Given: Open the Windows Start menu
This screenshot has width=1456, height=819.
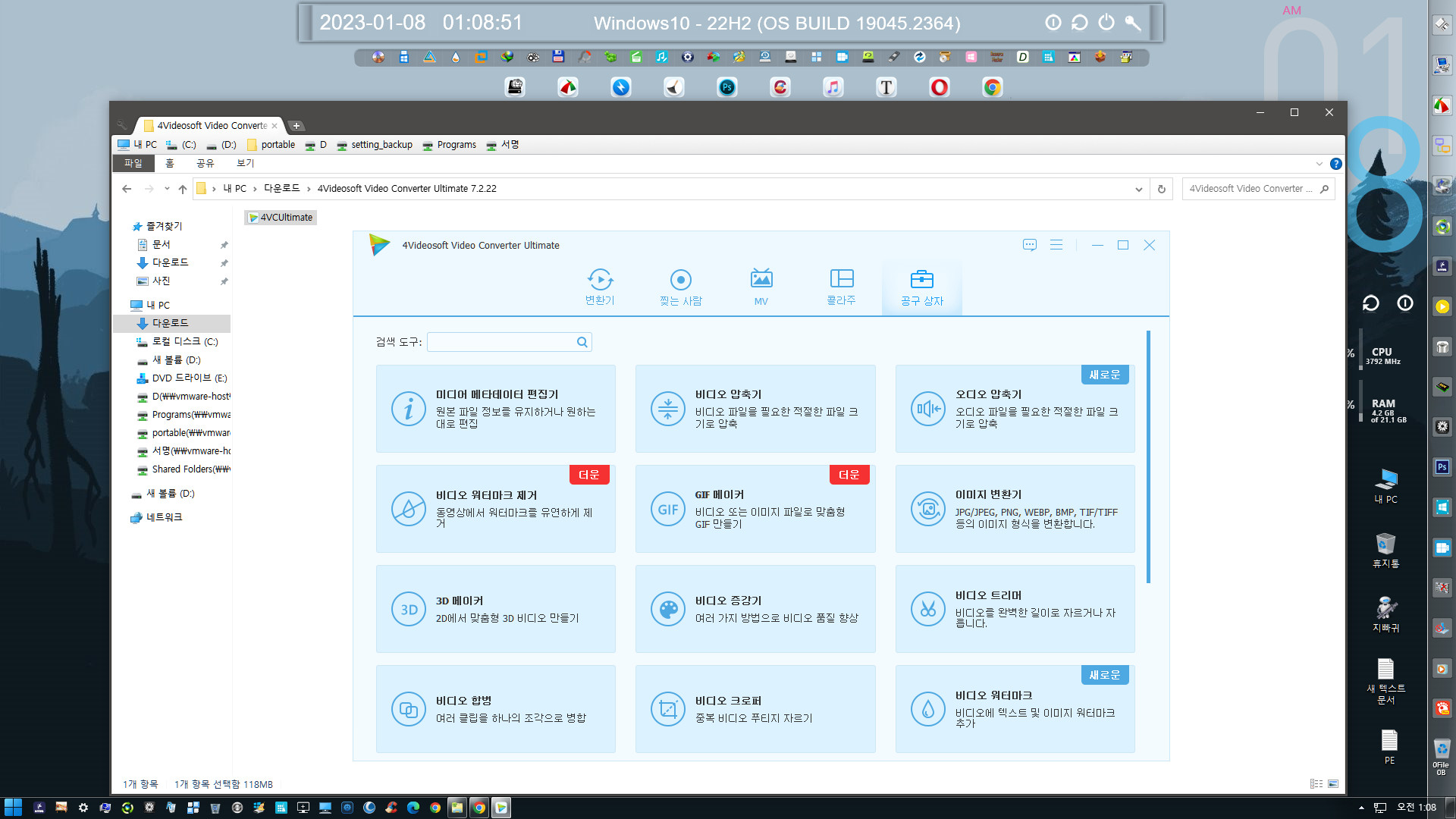Looking at the screenshot, I should click(13, 808).
